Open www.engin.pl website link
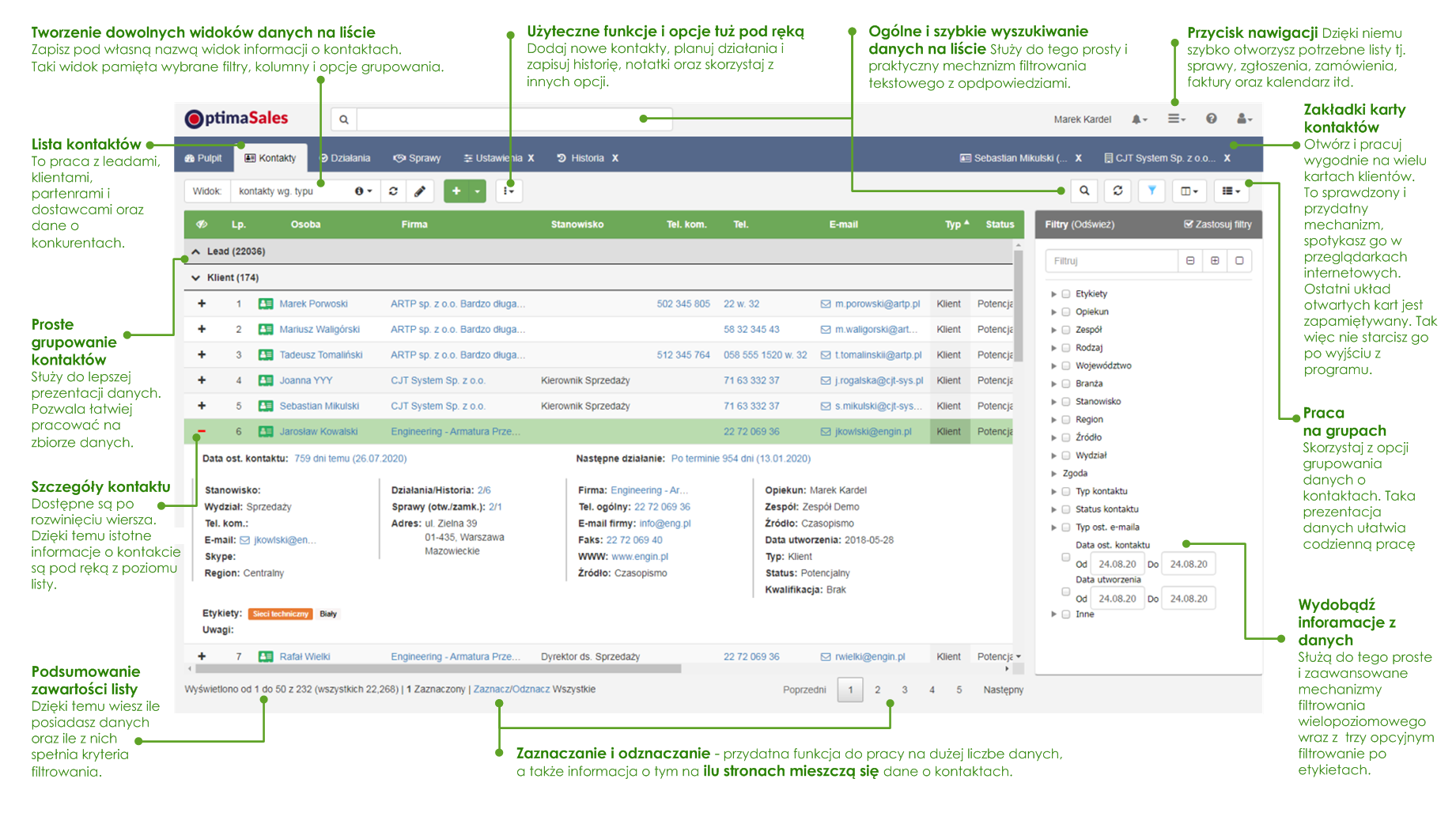The image size is (1456, 828). coord(639,557)
